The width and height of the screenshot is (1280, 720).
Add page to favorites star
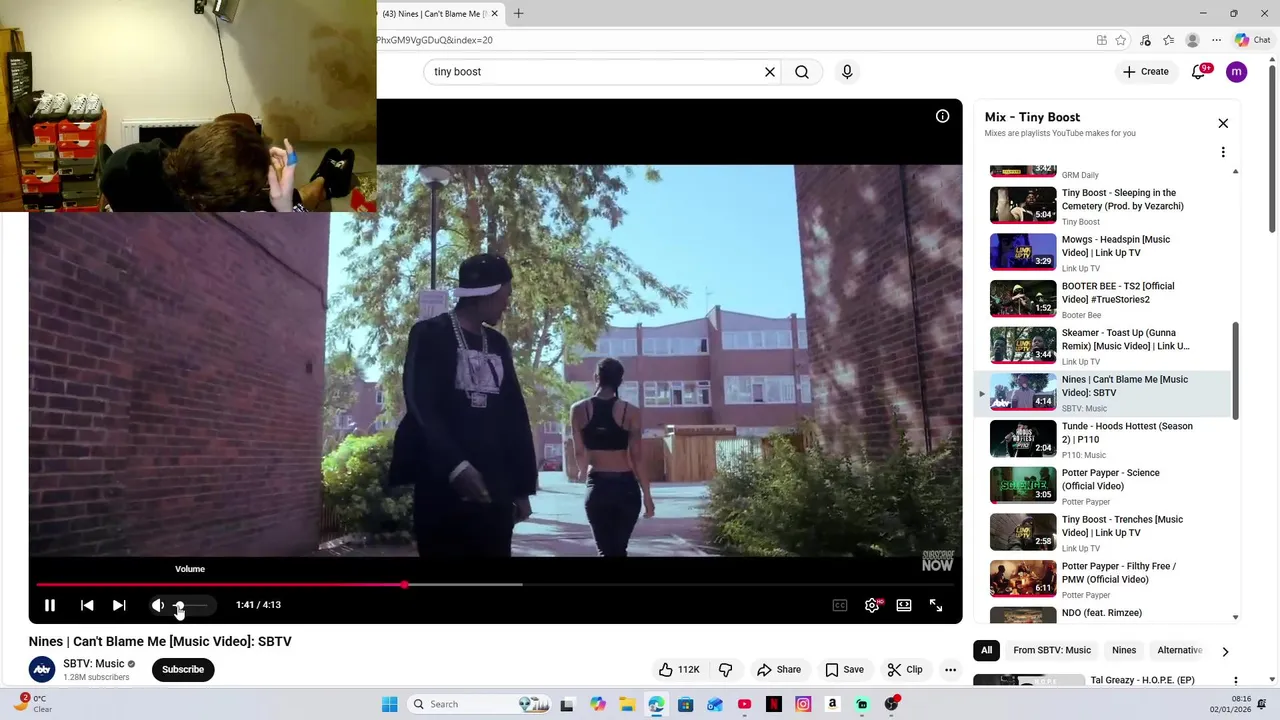pyautogui.click(x=1121, y=40)
